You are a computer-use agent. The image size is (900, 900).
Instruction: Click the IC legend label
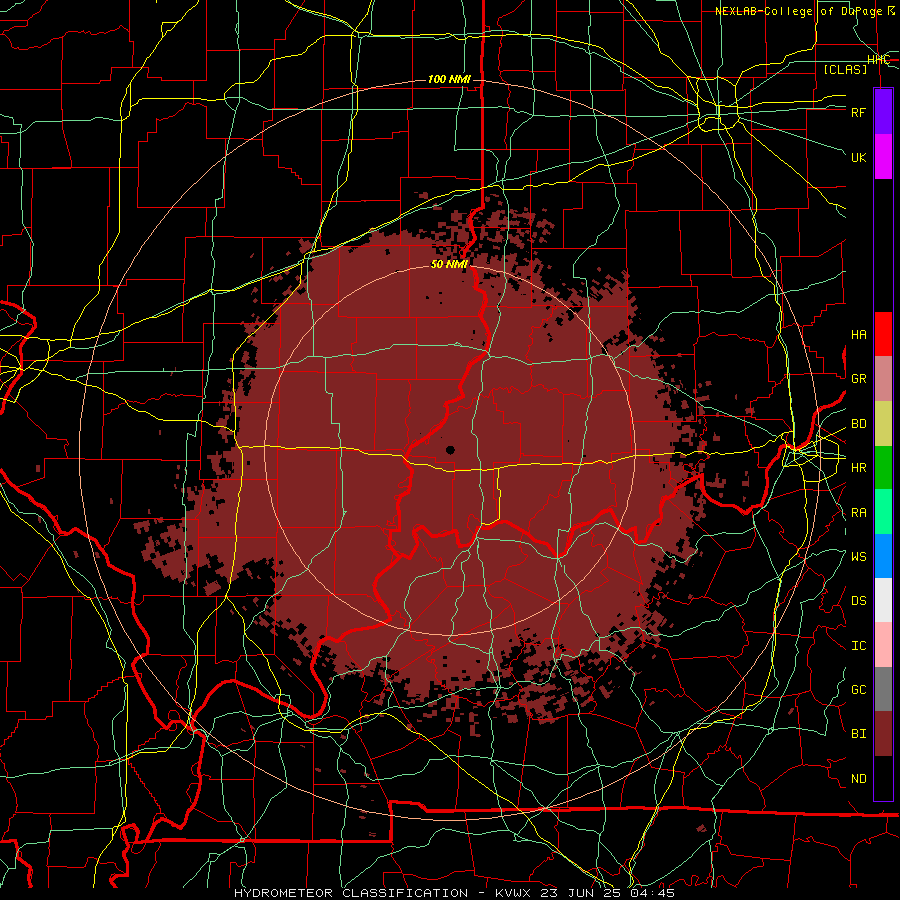[x=859, y=646]
